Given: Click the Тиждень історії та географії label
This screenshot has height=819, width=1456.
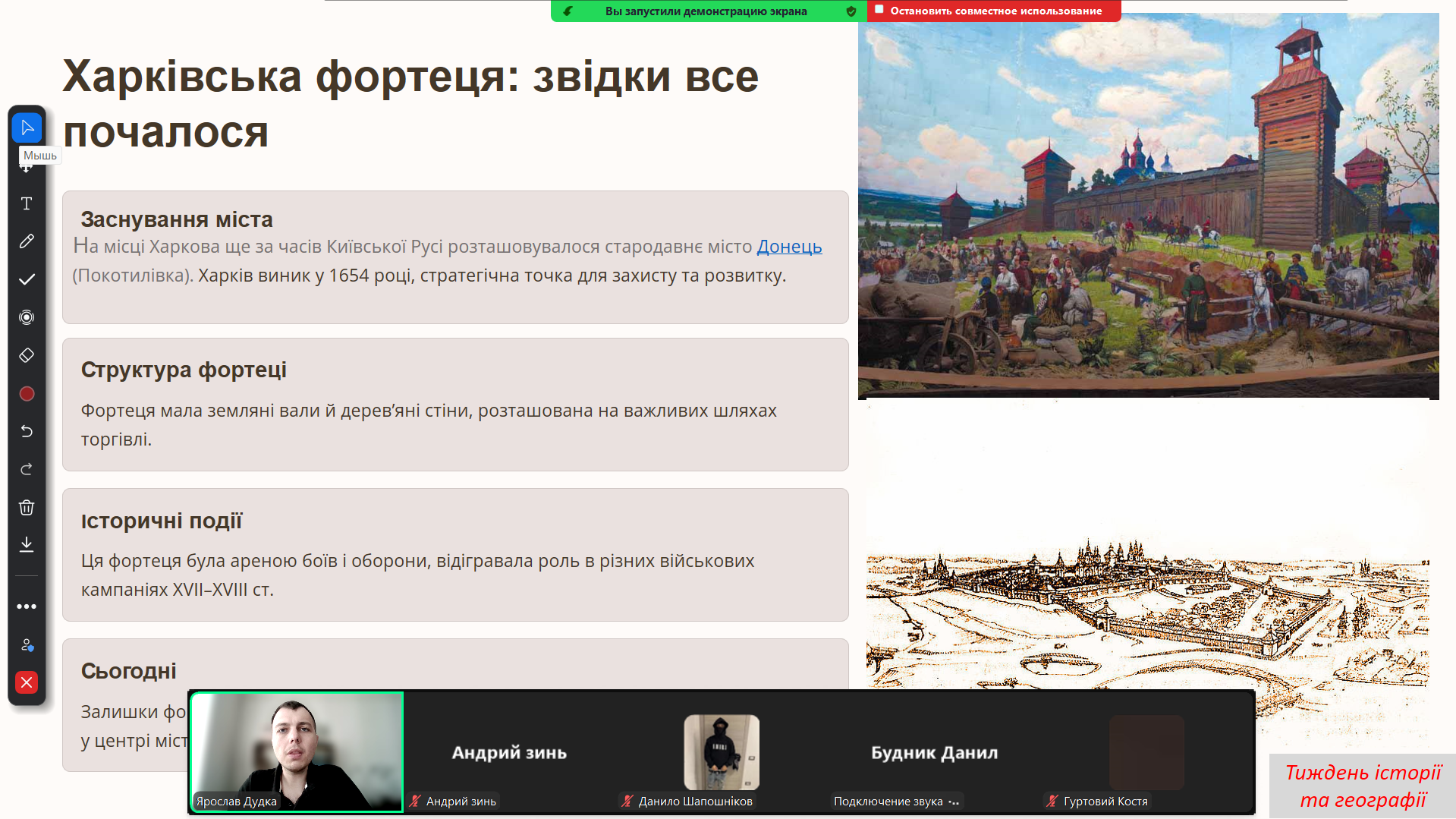Looking at the screenshot, I should point(1363,786).
